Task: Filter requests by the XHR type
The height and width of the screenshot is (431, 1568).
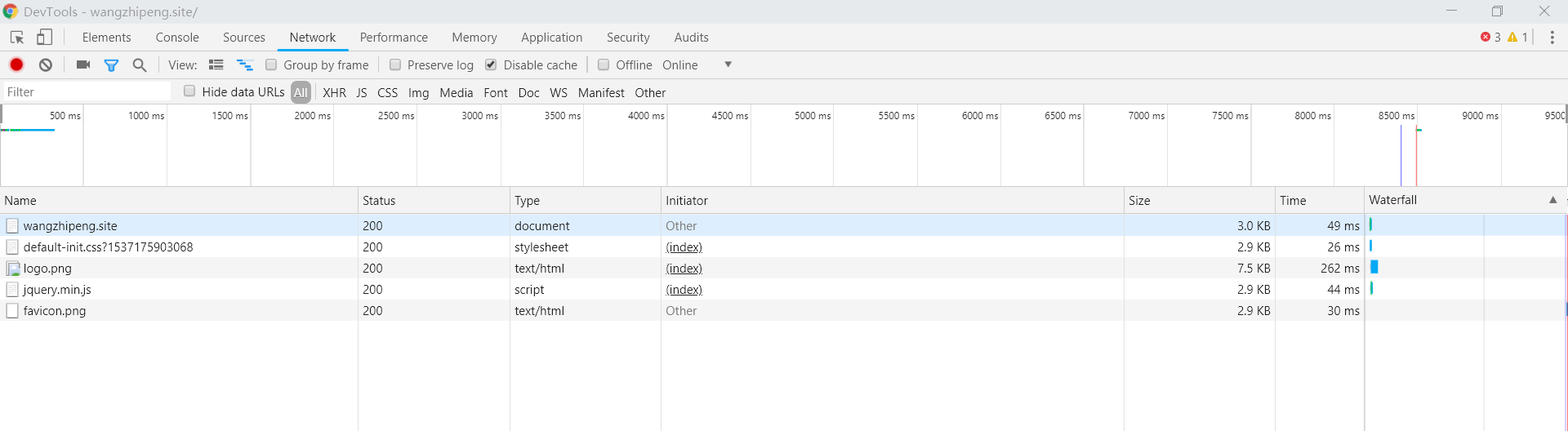Action: click(334, 93)
